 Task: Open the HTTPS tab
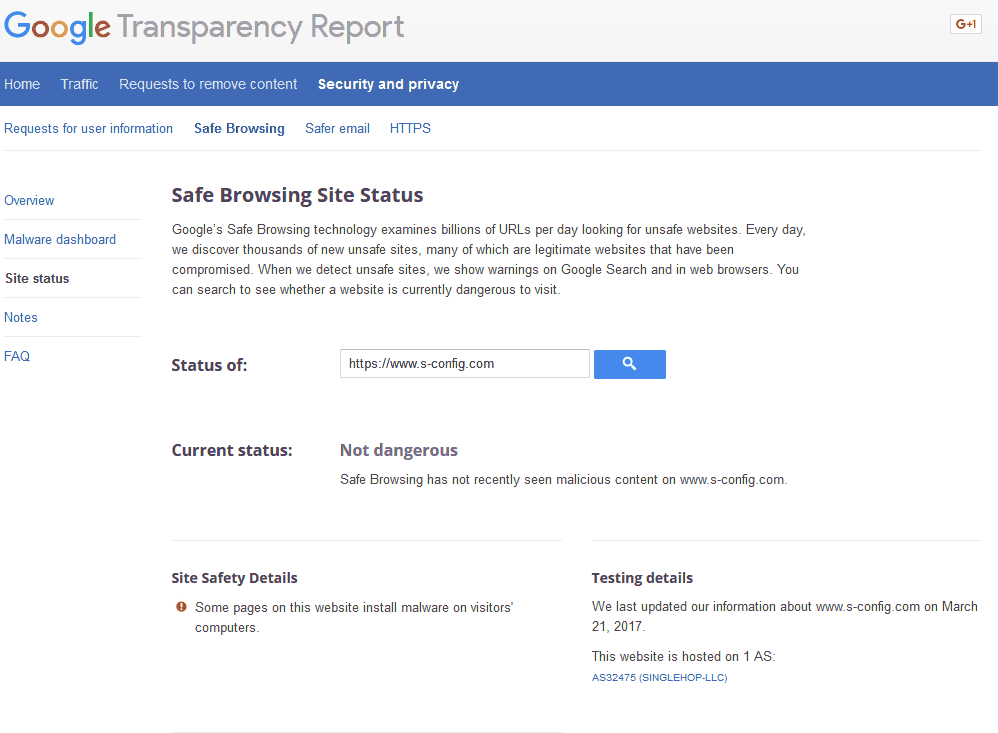click(x=410, y=129)
